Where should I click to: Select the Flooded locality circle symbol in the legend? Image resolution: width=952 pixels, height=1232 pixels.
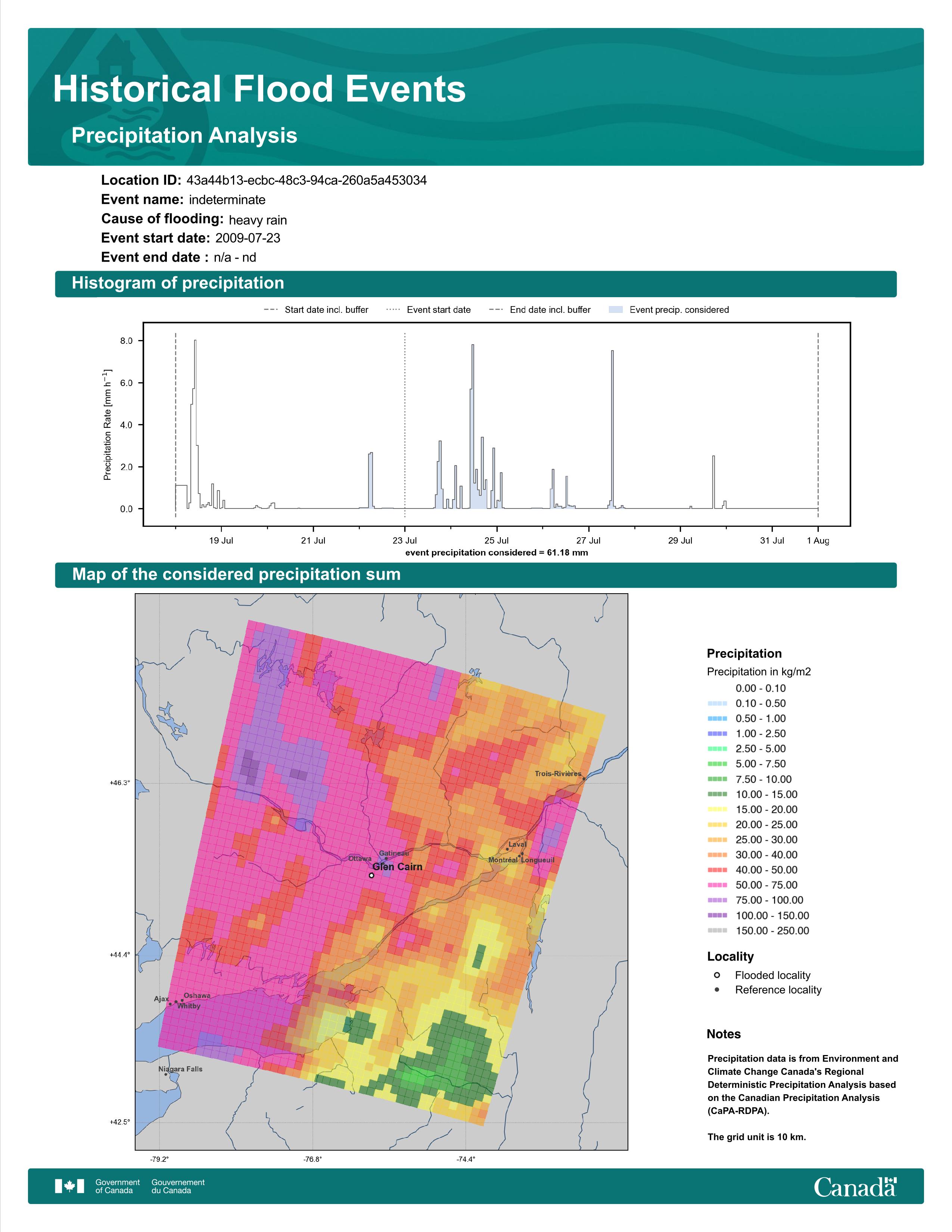point(717,975)
